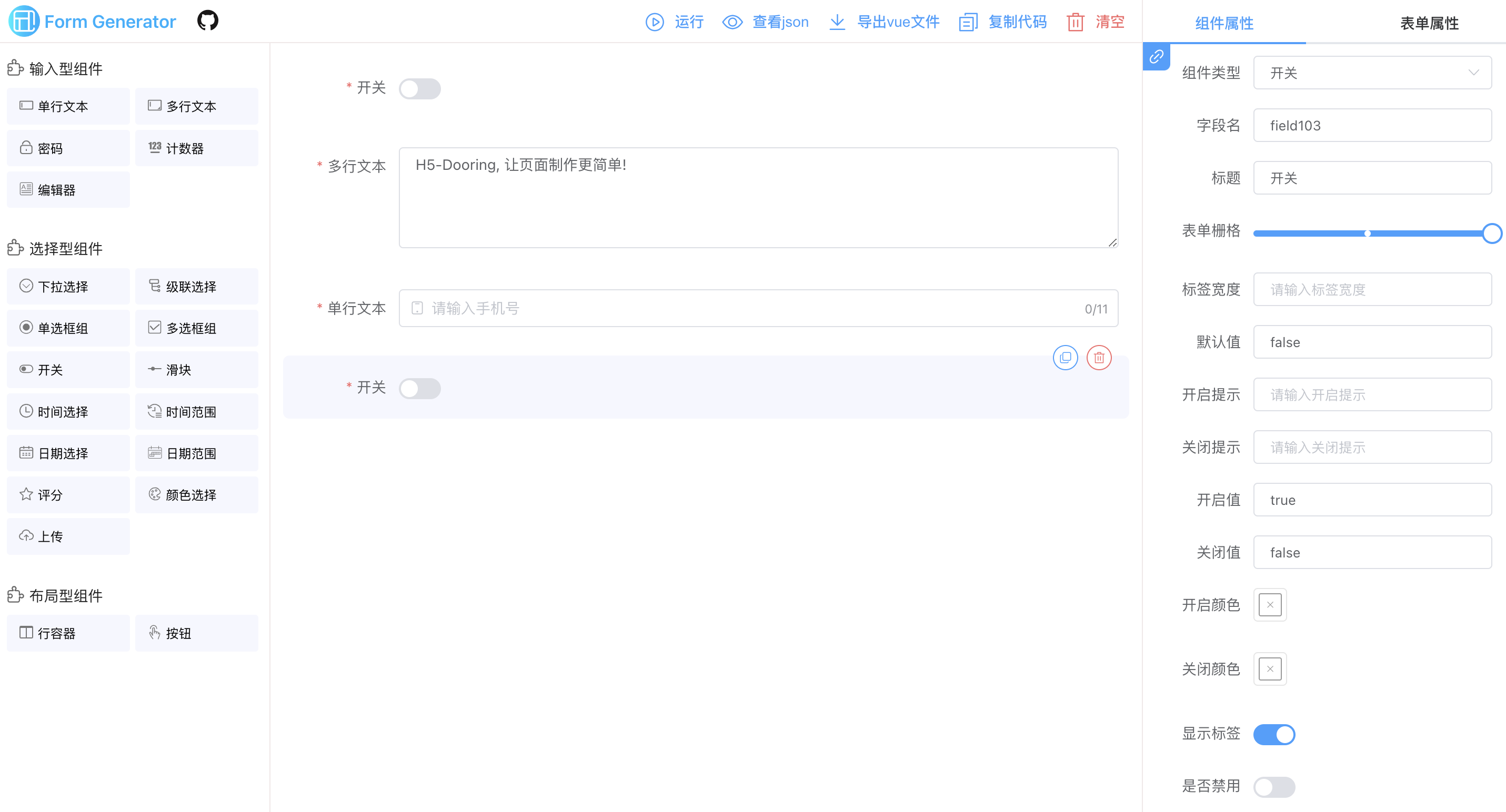Enable the 是否禁用 switch

point(1274,787)
